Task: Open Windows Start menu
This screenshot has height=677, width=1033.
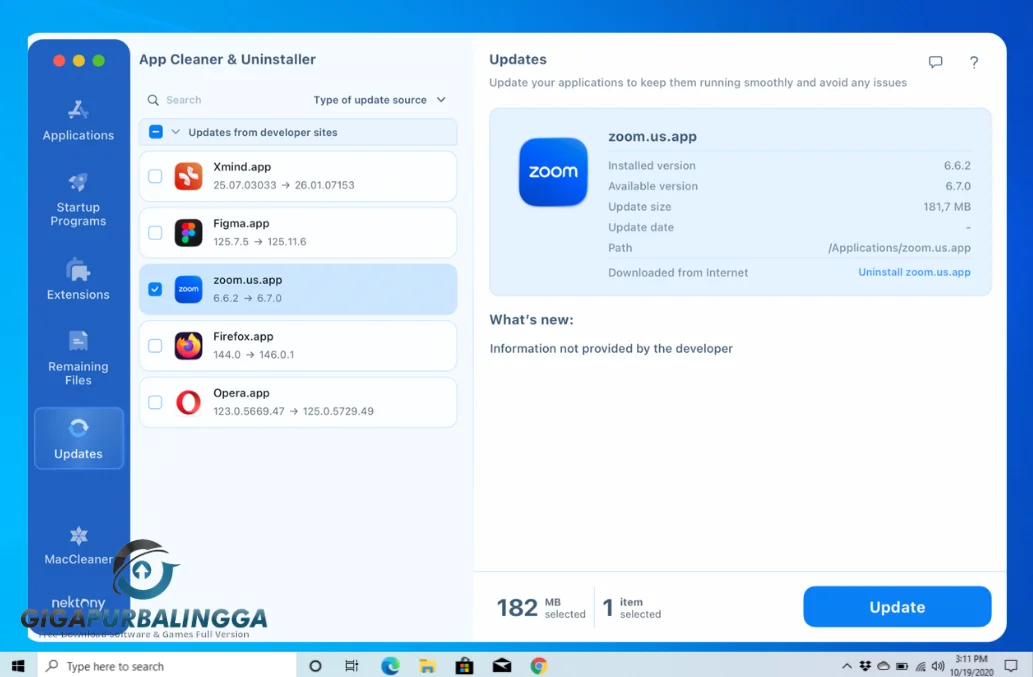Action: [18, 666]
